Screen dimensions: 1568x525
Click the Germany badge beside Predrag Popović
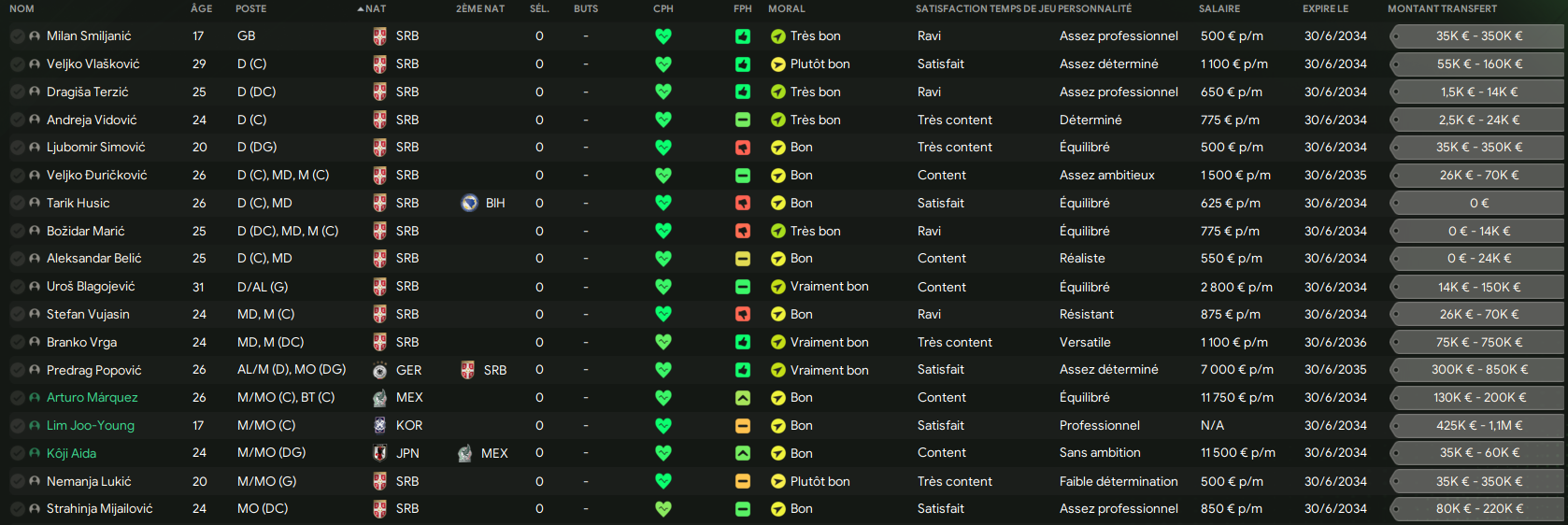379,371
